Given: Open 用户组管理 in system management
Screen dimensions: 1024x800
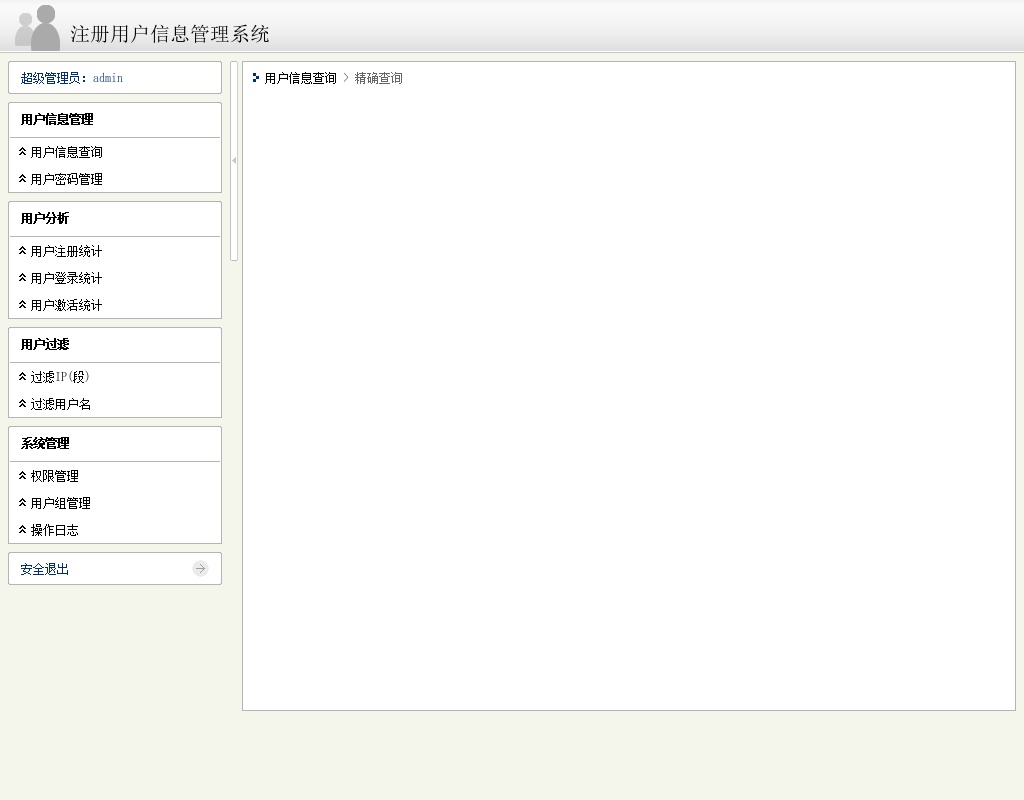Looking at the screenshot, I should coord(61,503).
